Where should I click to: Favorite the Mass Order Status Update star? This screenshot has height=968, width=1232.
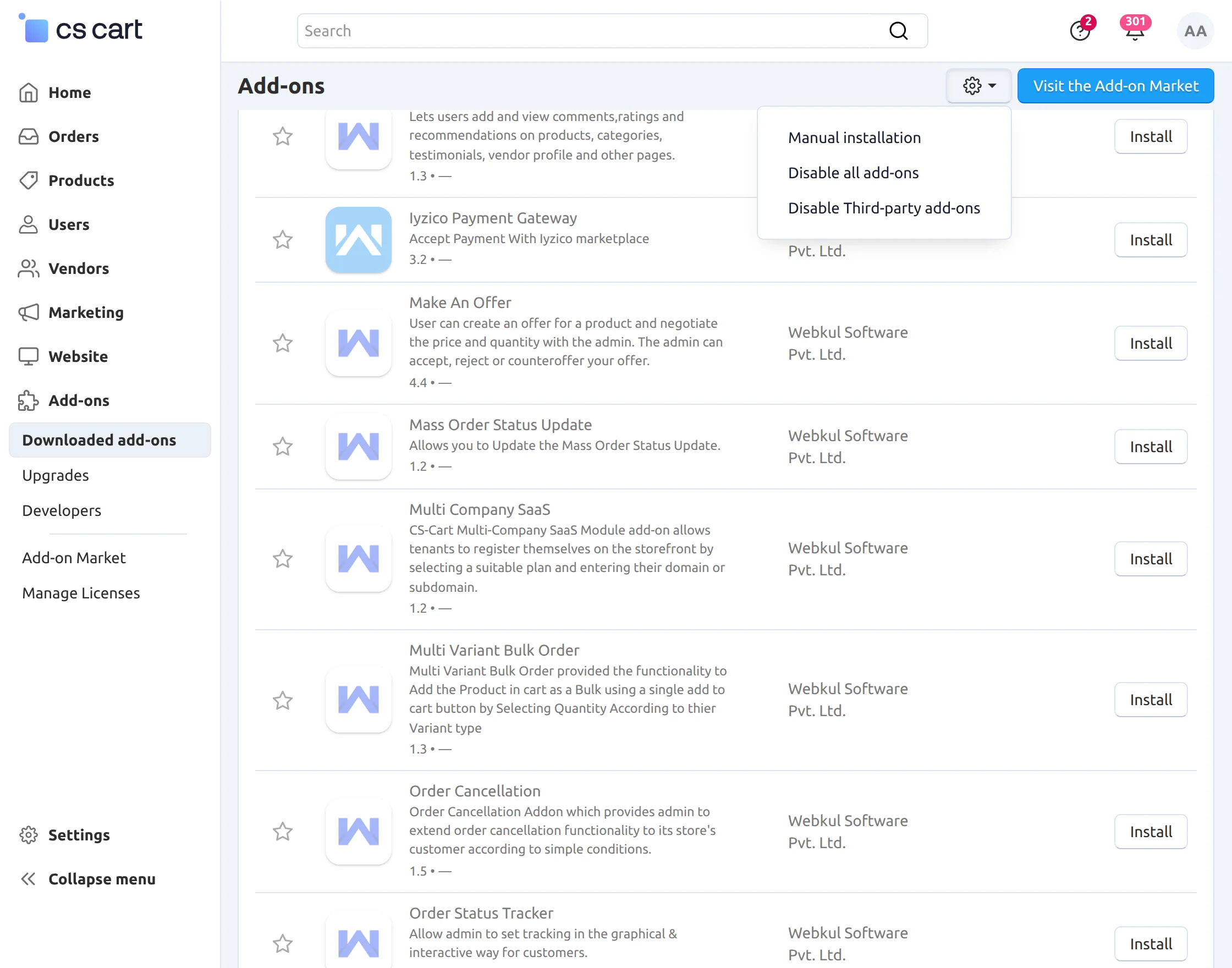pos(282,447)
